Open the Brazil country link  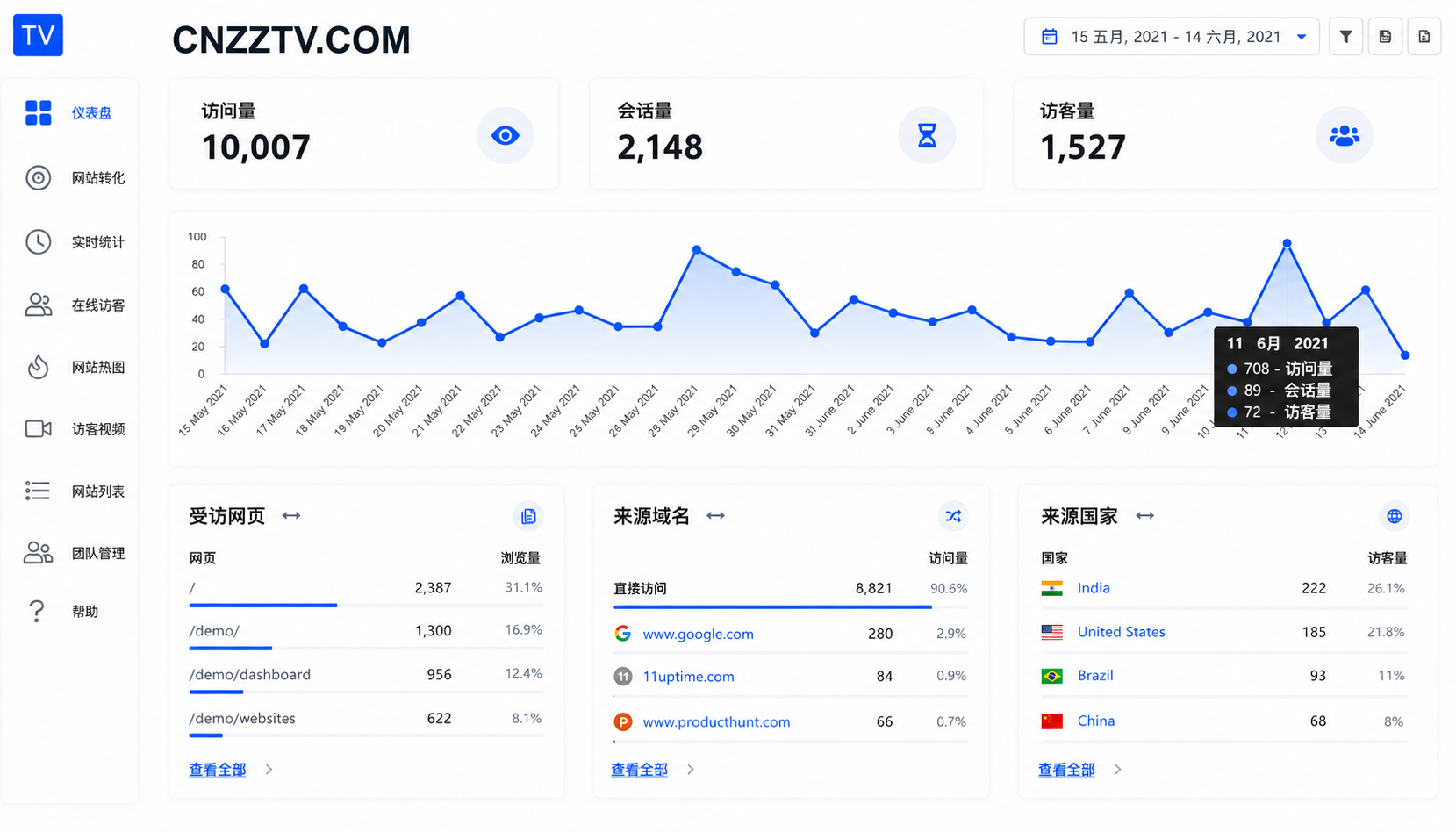[1095, 675]
